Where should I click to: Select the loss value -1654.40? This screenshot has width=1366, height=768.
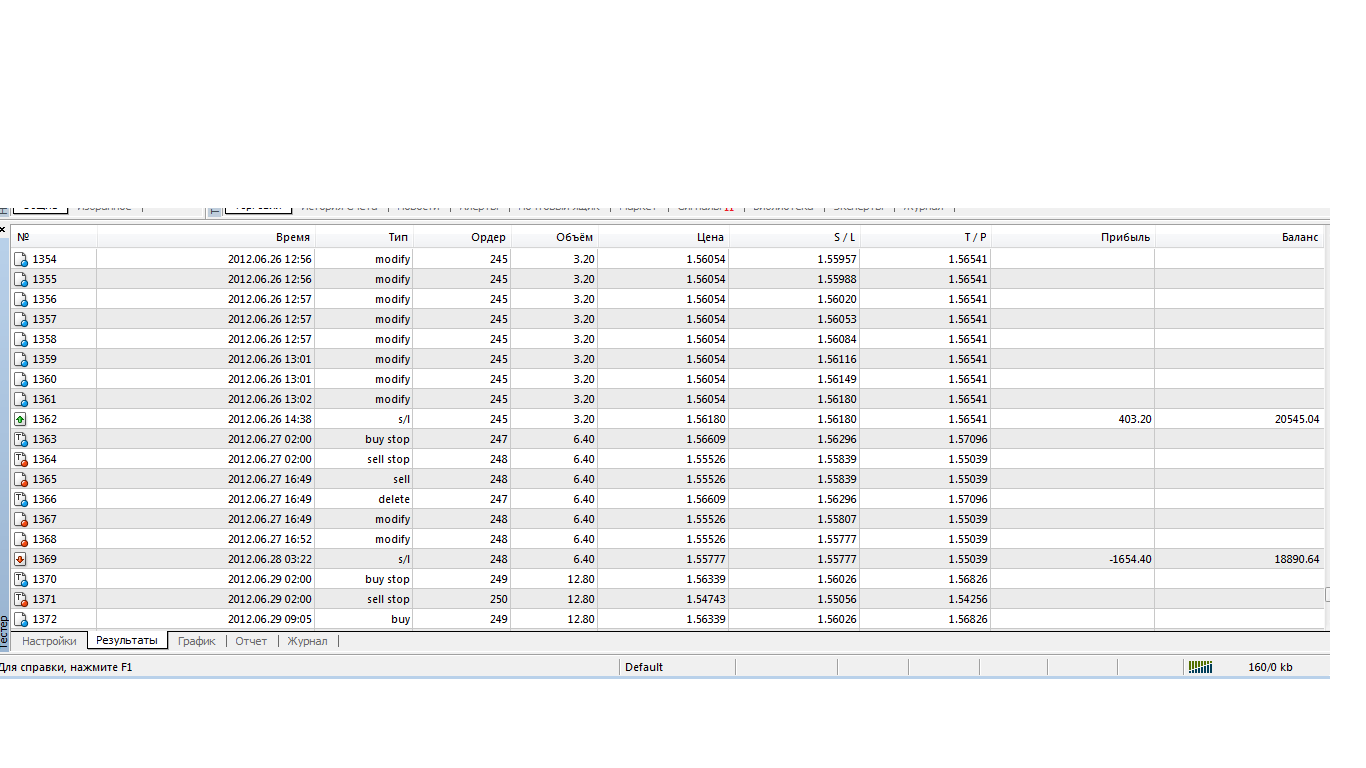coord(1130,559)
